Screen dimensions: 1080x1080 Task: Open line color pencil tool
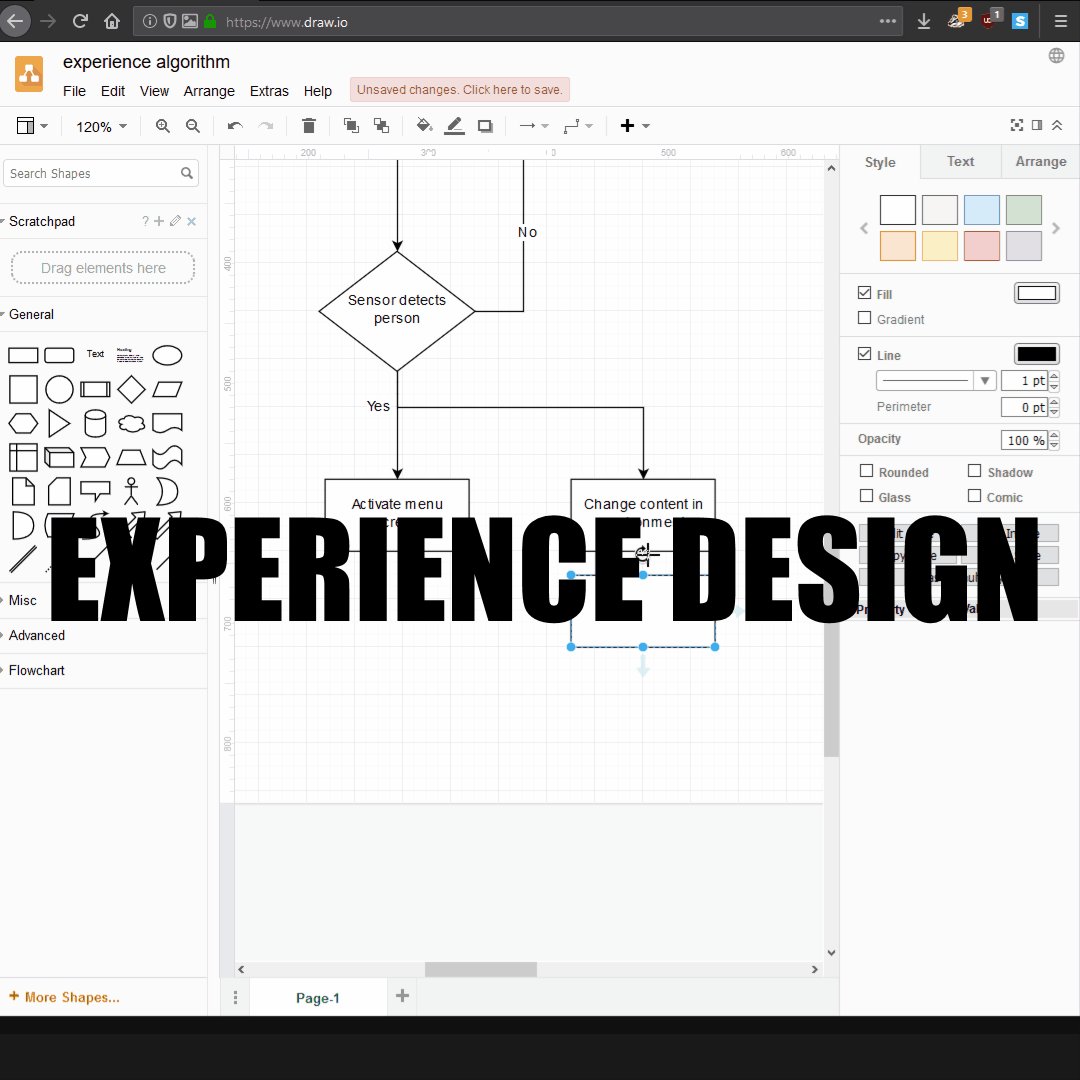pos(455,125)
